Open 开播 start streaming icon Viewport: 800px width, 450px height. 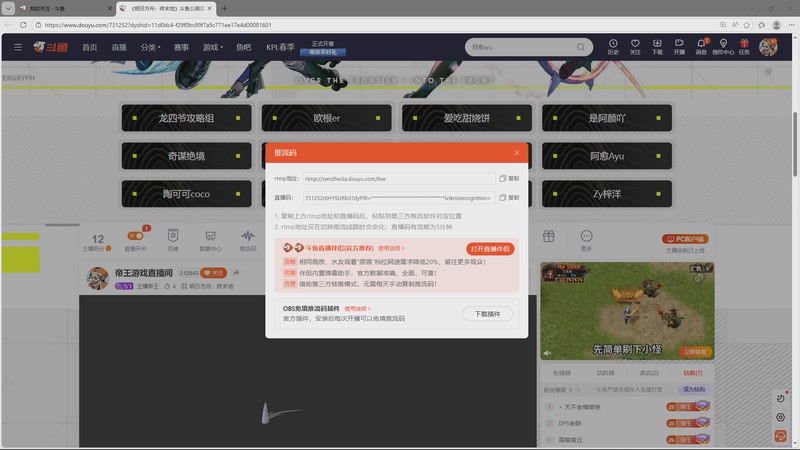click(679, 46)
